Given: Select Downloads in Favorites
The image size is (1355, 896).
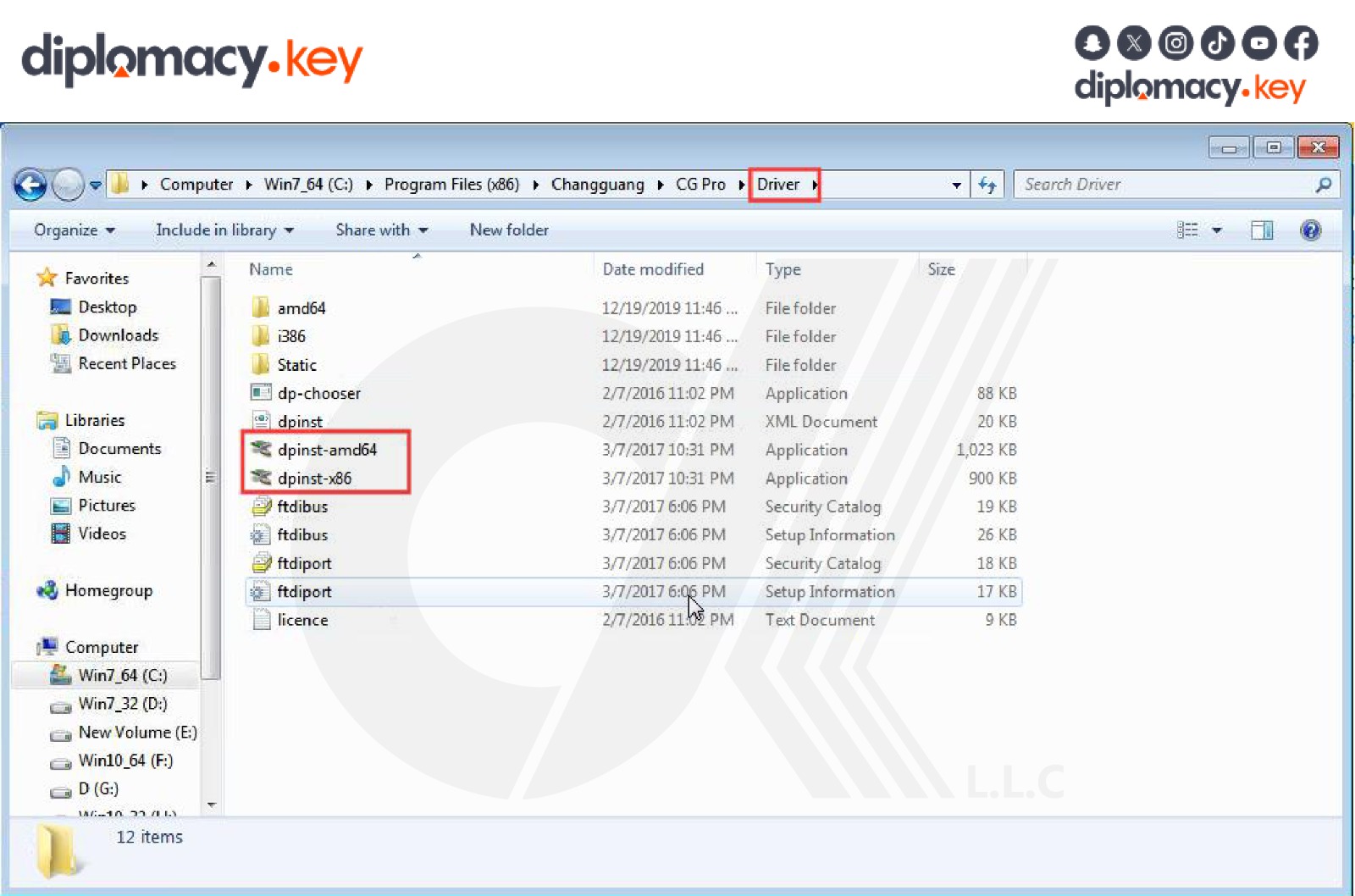Looking at the screenshot, I should 118,335.
